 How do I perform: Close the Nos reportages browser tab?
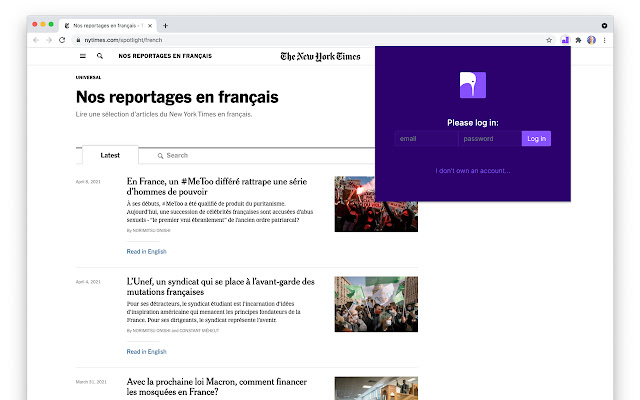click(150, 26)
